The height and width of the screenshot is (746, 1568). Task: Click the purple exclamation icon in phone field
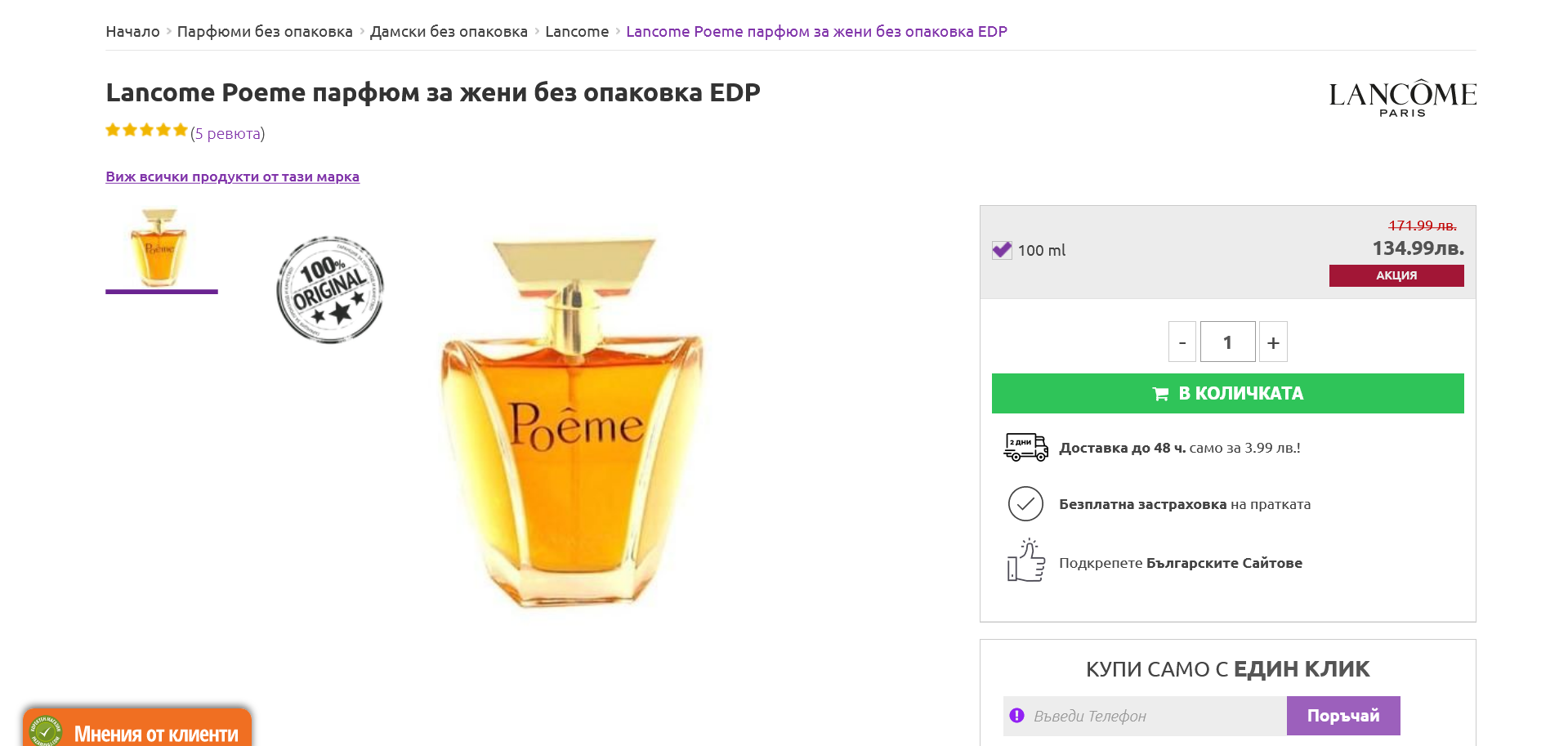[x=1016, y=716]
